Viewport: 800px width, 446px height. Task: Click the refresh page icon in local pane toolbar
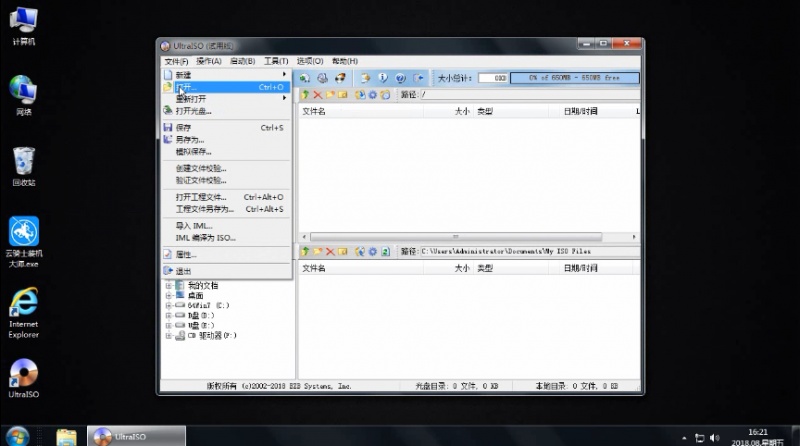tap(385, 252)
